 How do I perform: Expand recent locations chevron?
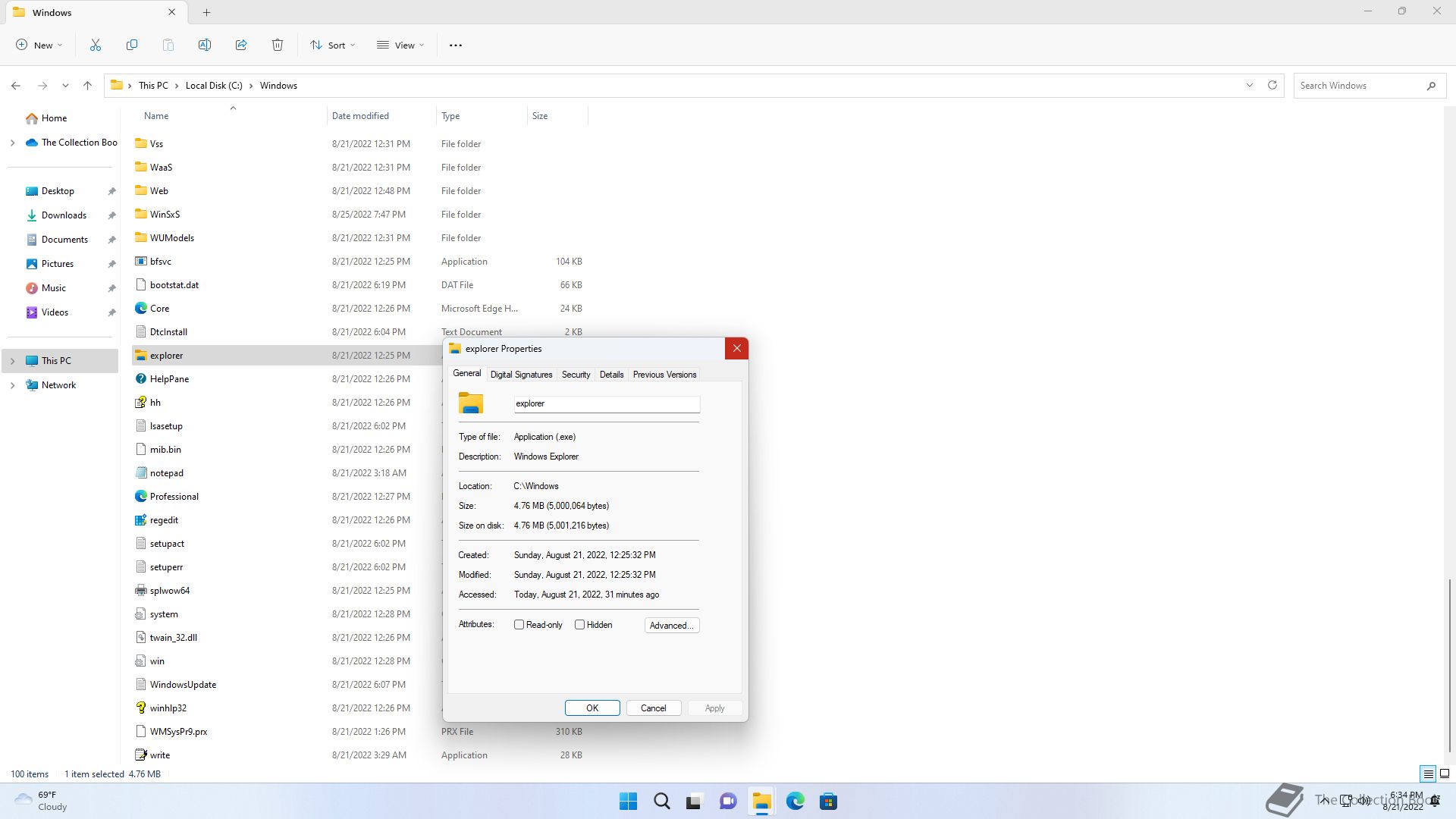coord(65,86)
